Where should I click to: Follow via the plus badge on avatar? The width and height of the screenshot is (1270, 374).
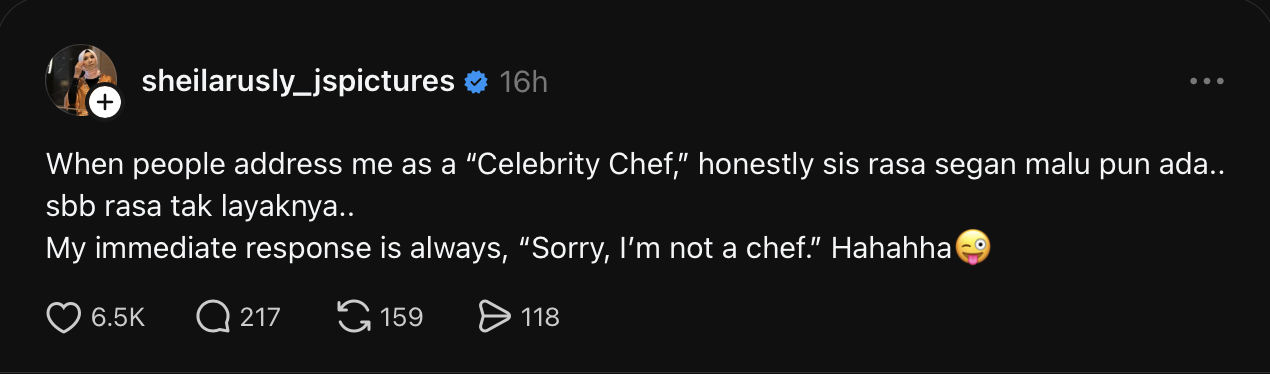pos(105,103)
